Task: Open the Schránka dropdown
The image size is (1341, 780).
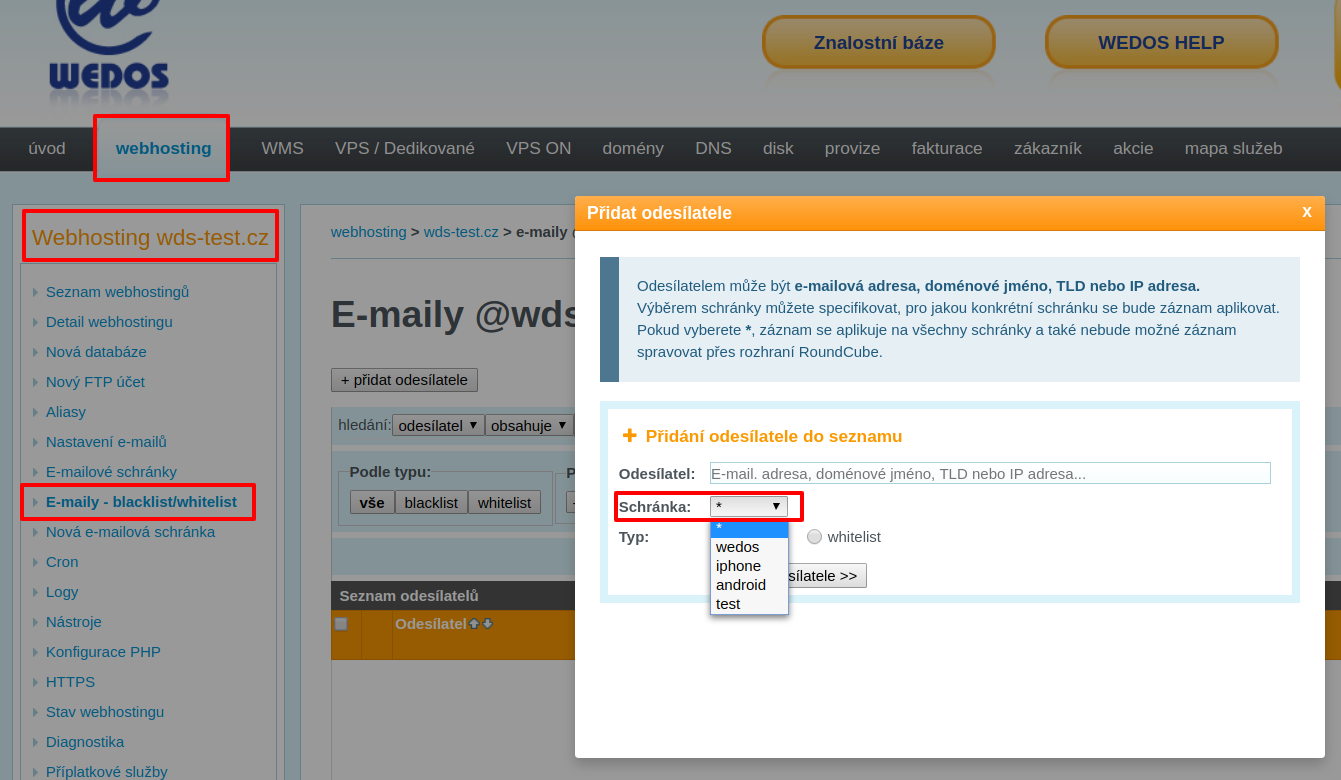Action: (x=748, y=507)
